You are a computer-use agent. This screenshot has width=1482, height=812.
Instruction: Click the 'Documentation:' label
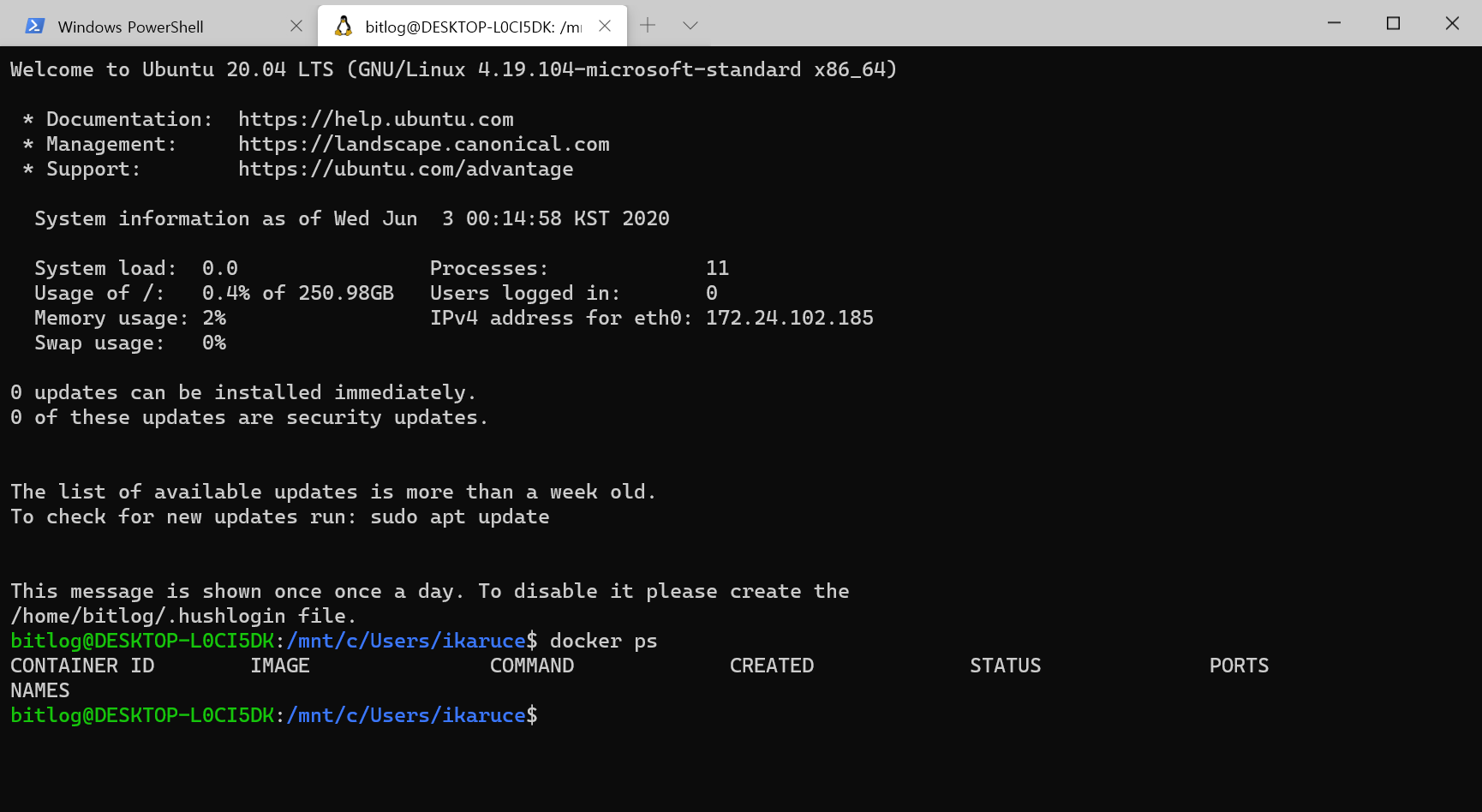point(129,119)
